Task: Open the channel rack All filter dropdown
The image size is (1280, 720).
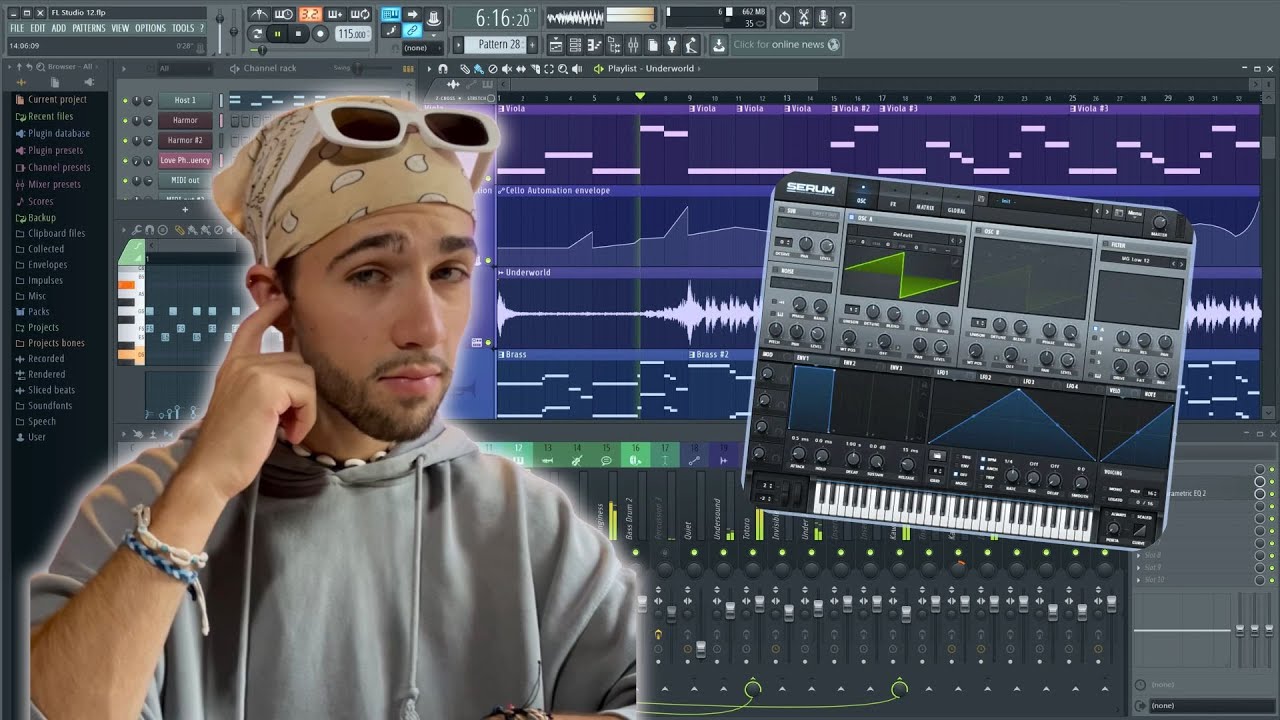Action: pyautogui.click(x=185, y=69)
